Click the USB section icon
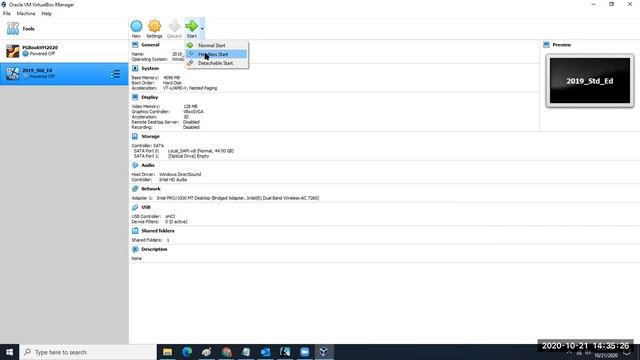Image resolution: width=640 pixels, height=360 pixels. pyautogui.click(x=135, y=207)
